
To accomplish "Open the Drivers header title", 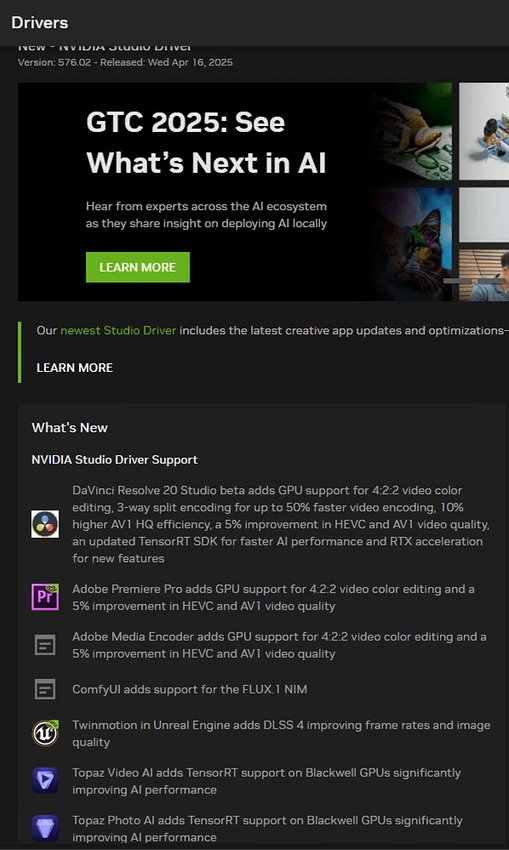I will pyautogui.click(x=40, y=23).
